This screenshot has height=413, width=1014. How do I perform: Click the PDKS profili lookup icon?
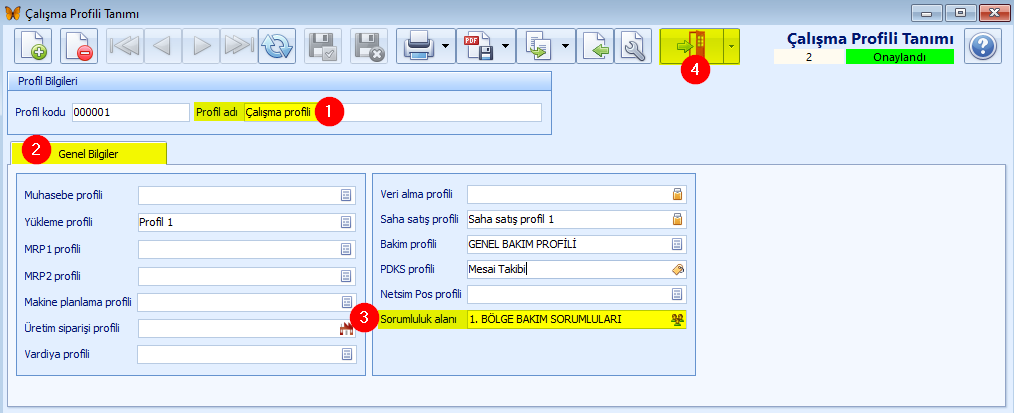(677, 269)
